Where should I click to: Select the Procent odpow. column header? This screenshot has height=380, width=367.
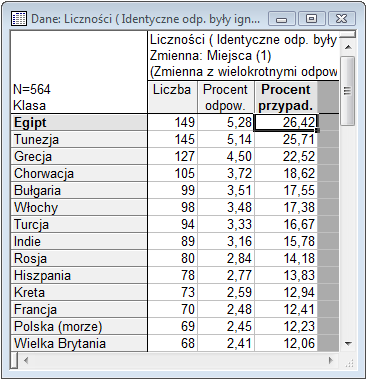(226, 97)
